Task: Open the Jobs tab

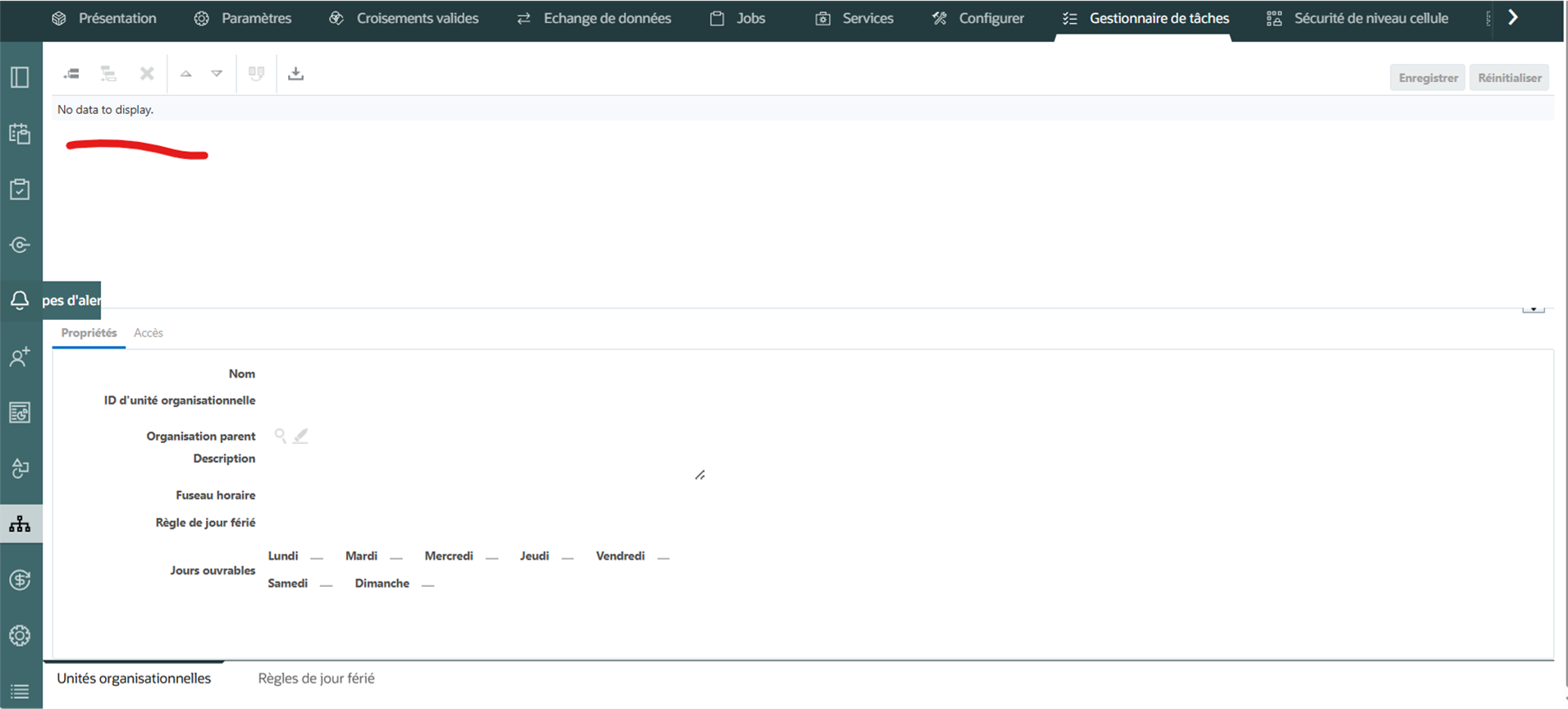Action: [738, 18]
